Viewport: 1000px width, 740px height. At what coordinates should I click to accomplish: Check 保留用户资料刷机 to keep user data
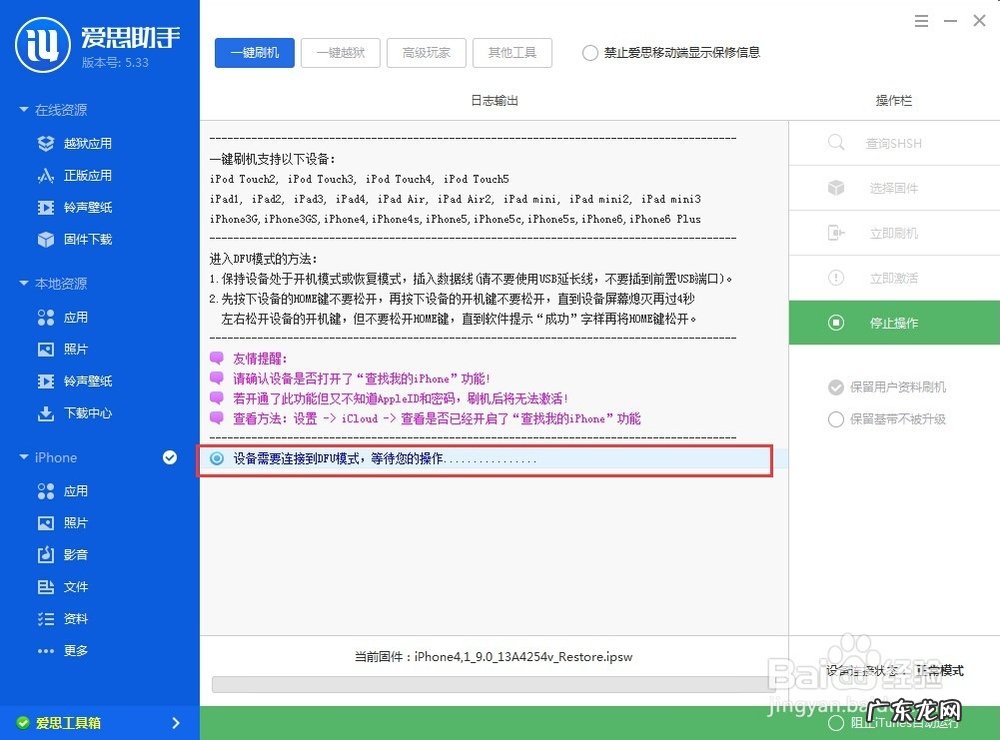coord(837,388)
